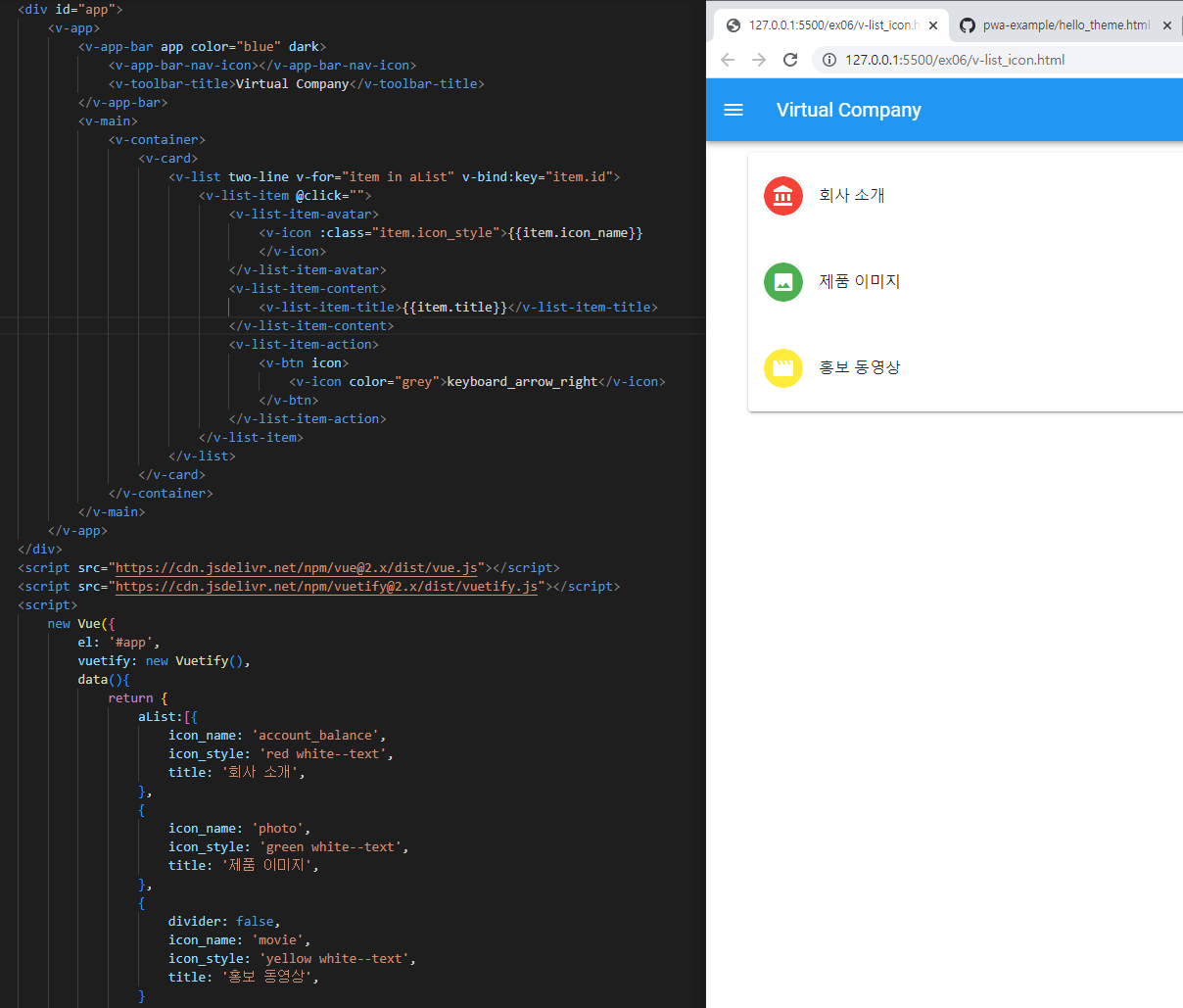
Task: Click the red account balance avatar icon
Action: coord(782,196)
